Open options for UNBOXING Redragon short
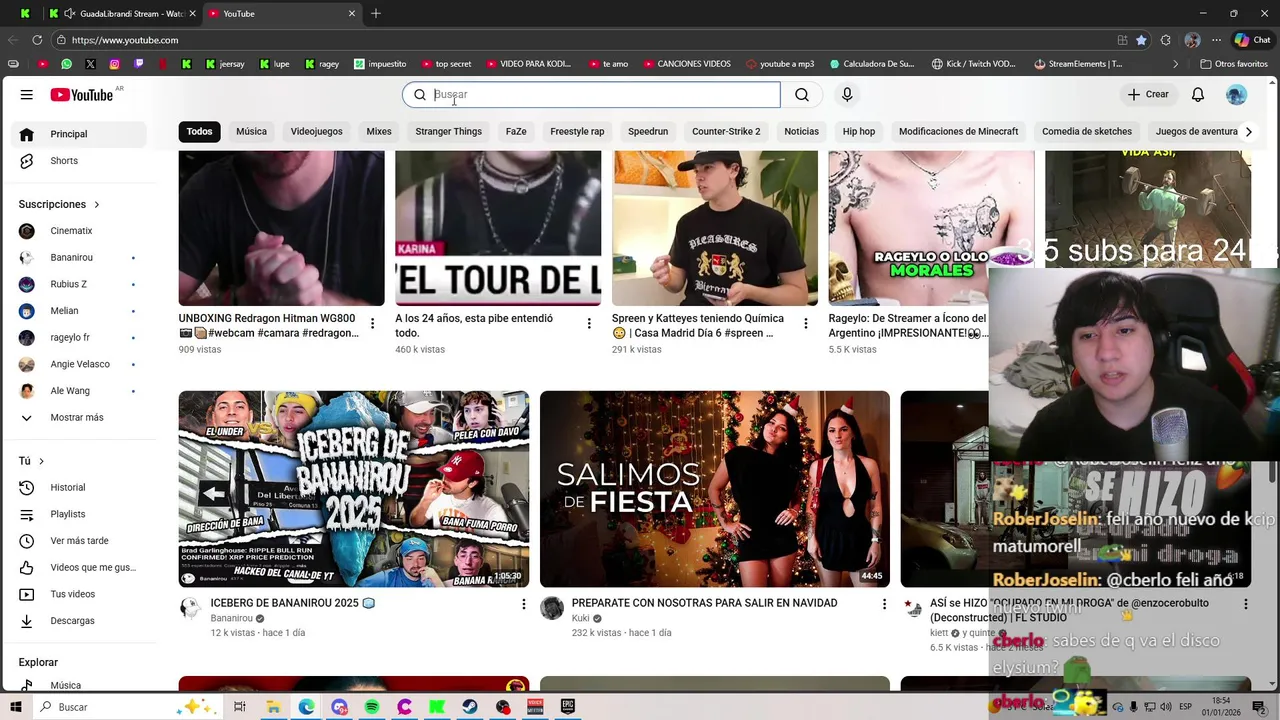Viewport: 1280px width, 720px height. tap(372, 323)
